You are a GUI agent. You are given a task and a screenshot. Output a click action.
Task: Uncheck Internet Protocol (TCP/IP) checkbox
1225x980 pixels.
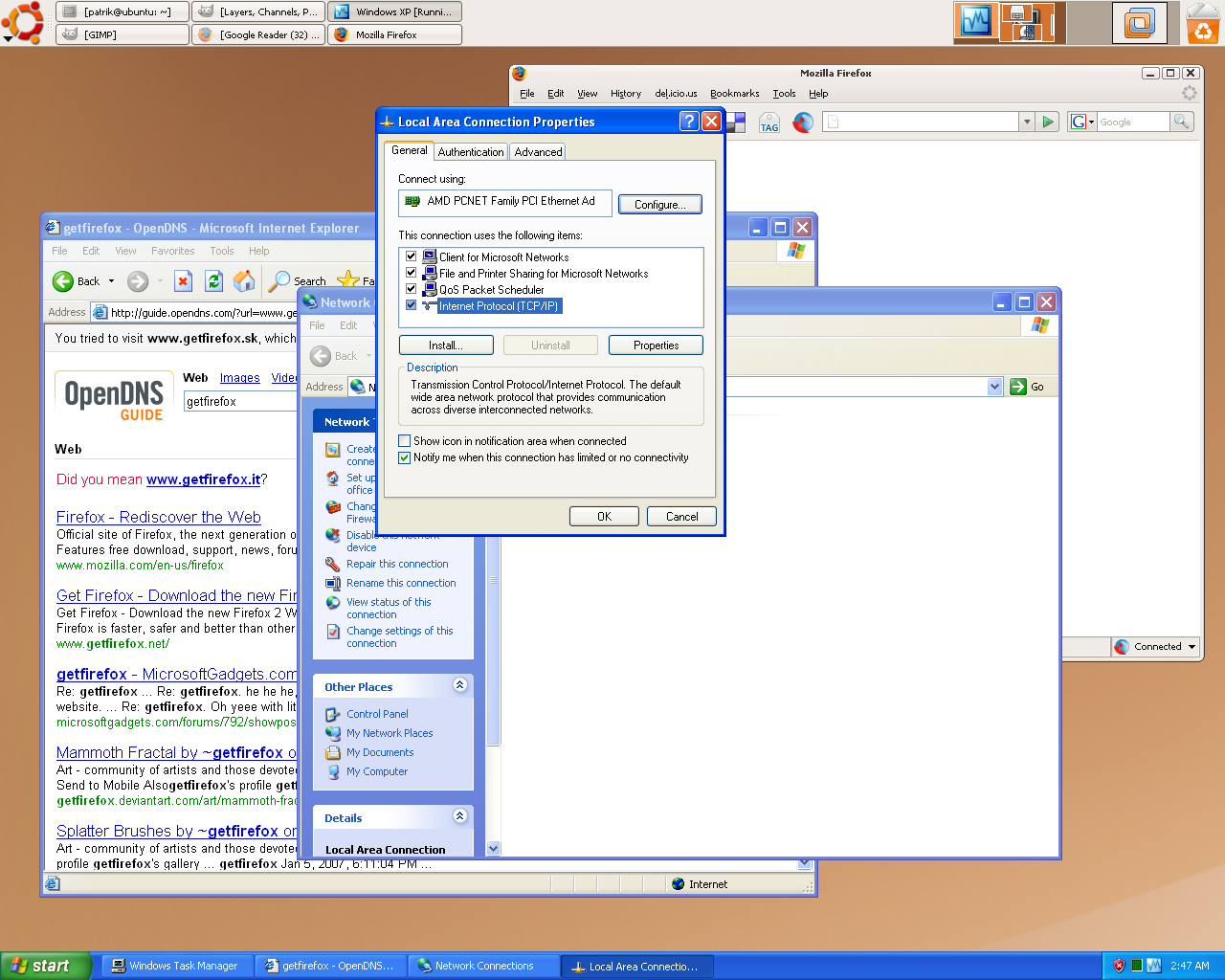pyautogui.click(x=412, y=305)
